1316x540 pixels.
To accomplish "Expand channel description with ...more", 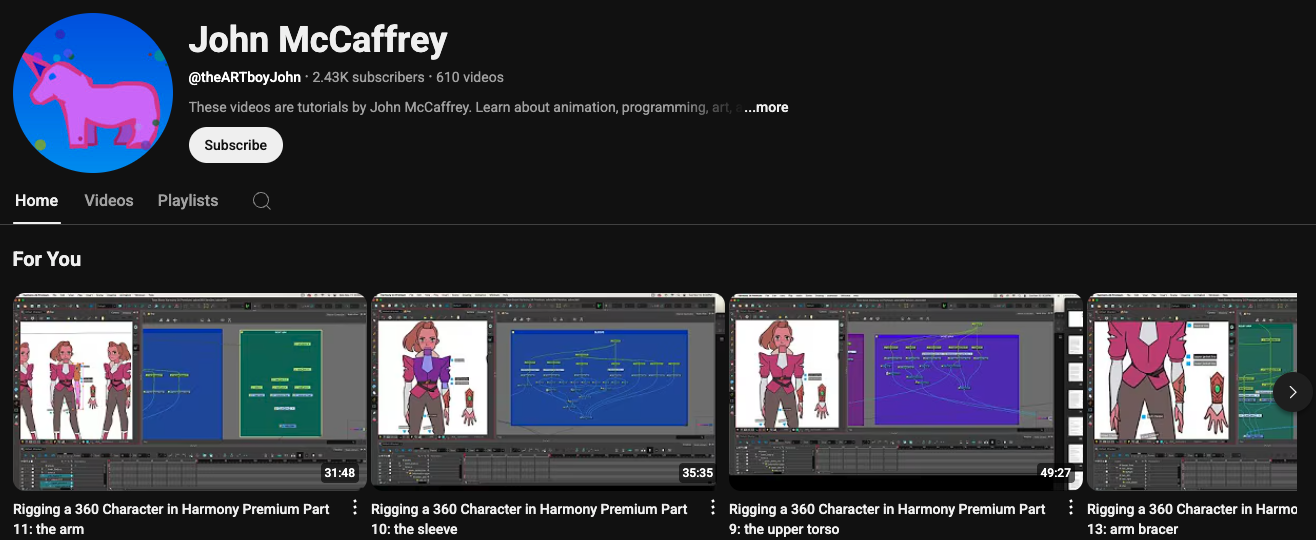I will click(x=766, y=107).
